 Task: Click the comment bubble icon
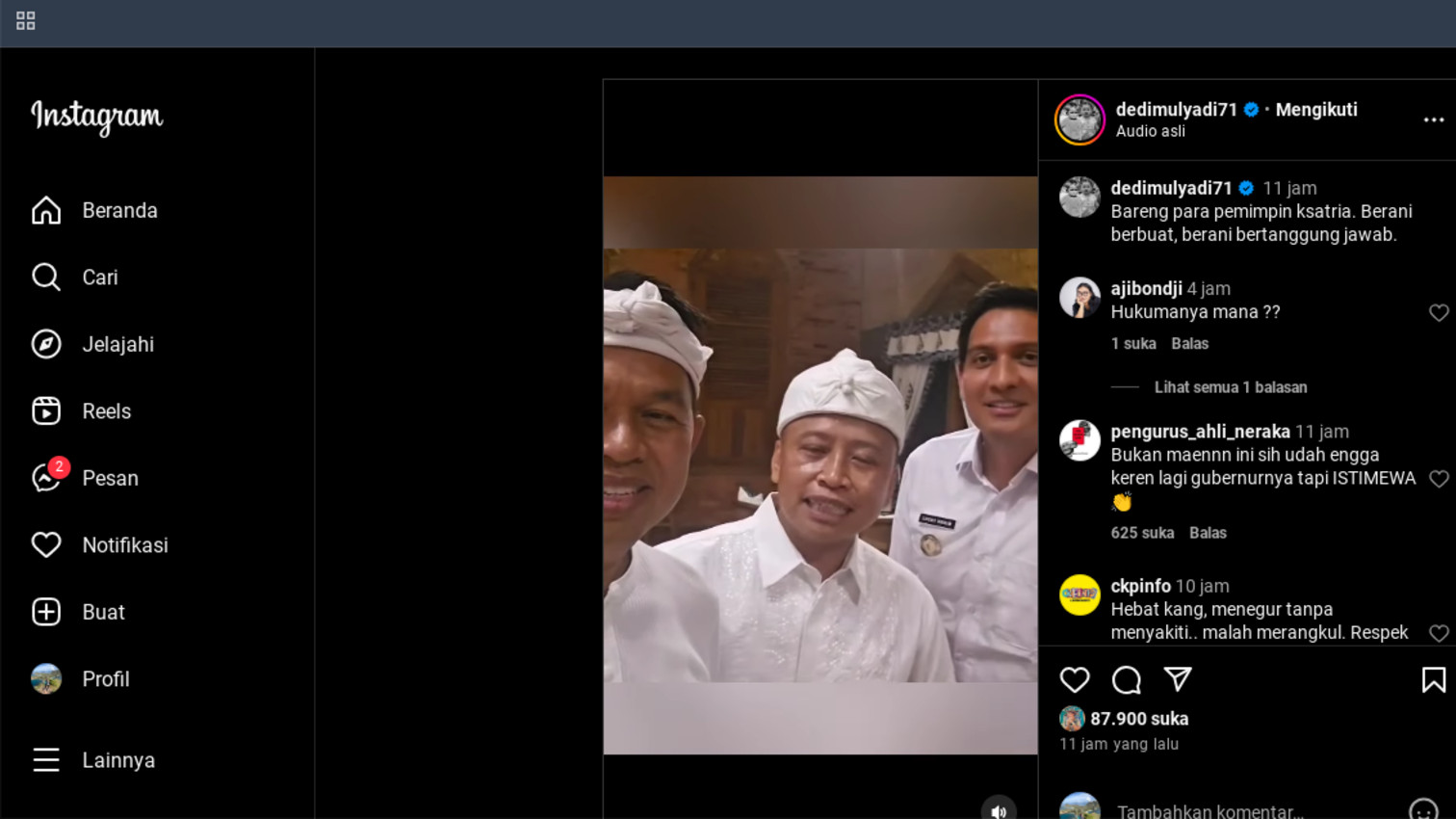point(1126,680)
